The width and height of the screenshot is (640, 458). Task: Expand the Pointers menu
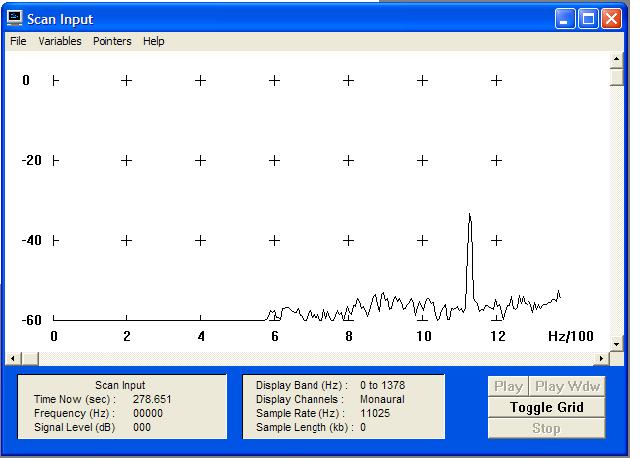(x=112, y=41)
